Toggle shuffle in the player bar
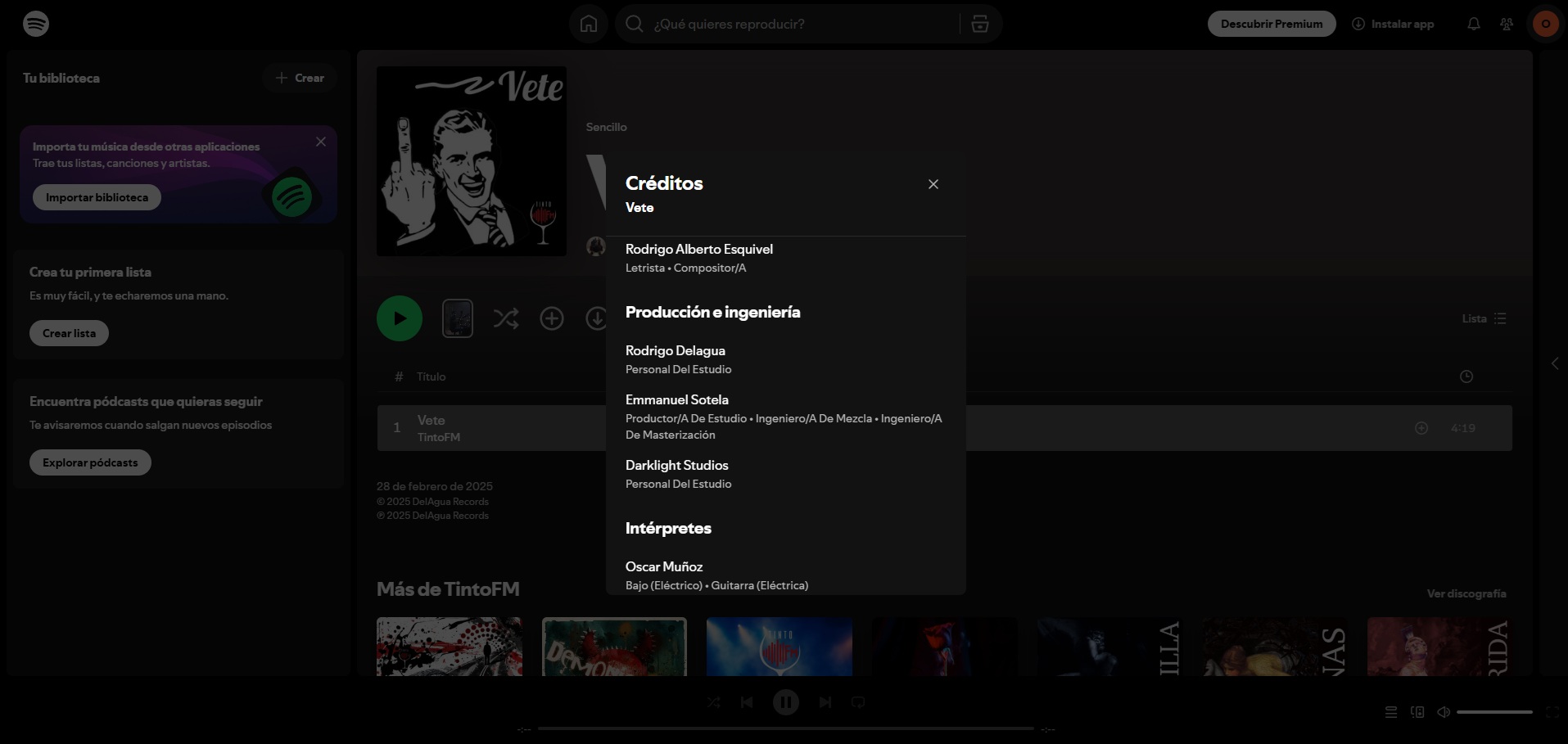Screen dimensions: 1568x744 714,702
